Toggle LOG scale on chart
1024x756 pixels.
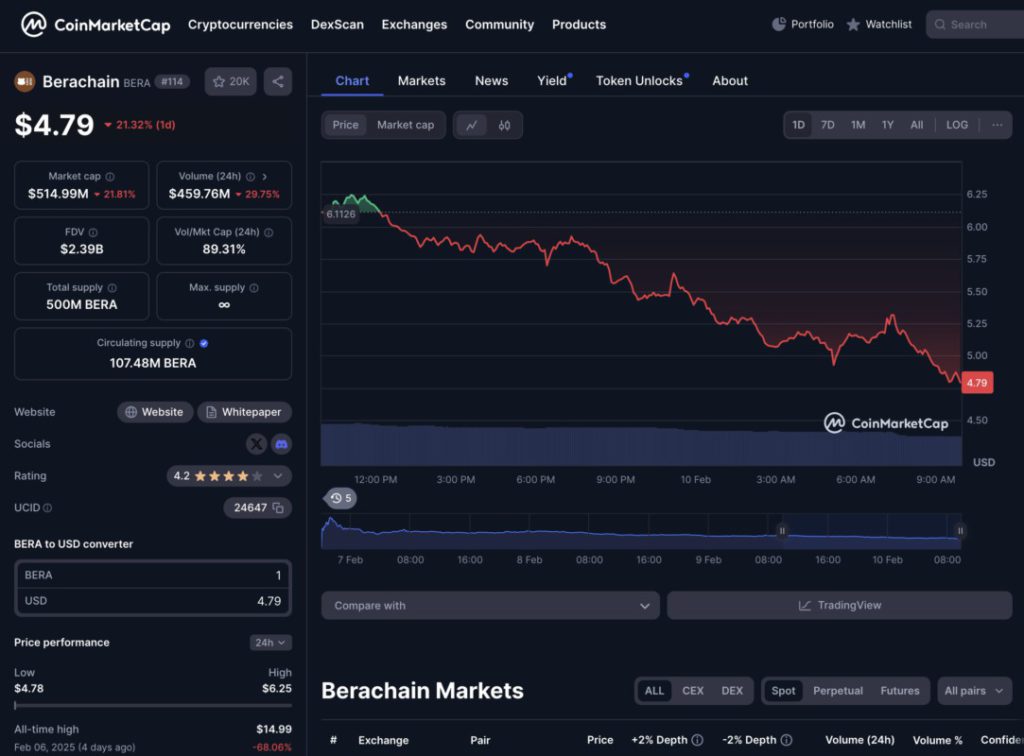tap(957, 125)
